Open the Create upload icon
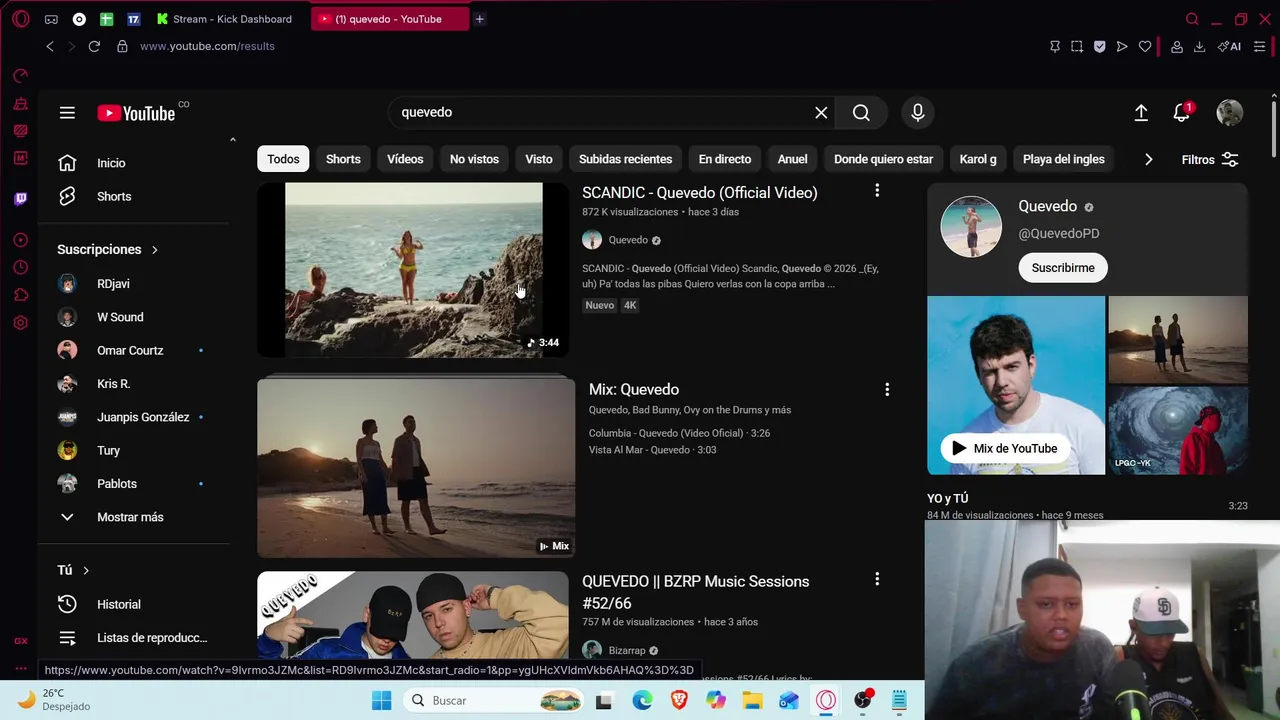Viewport: 1280px width, 720px height. [x=1141, y=113]
